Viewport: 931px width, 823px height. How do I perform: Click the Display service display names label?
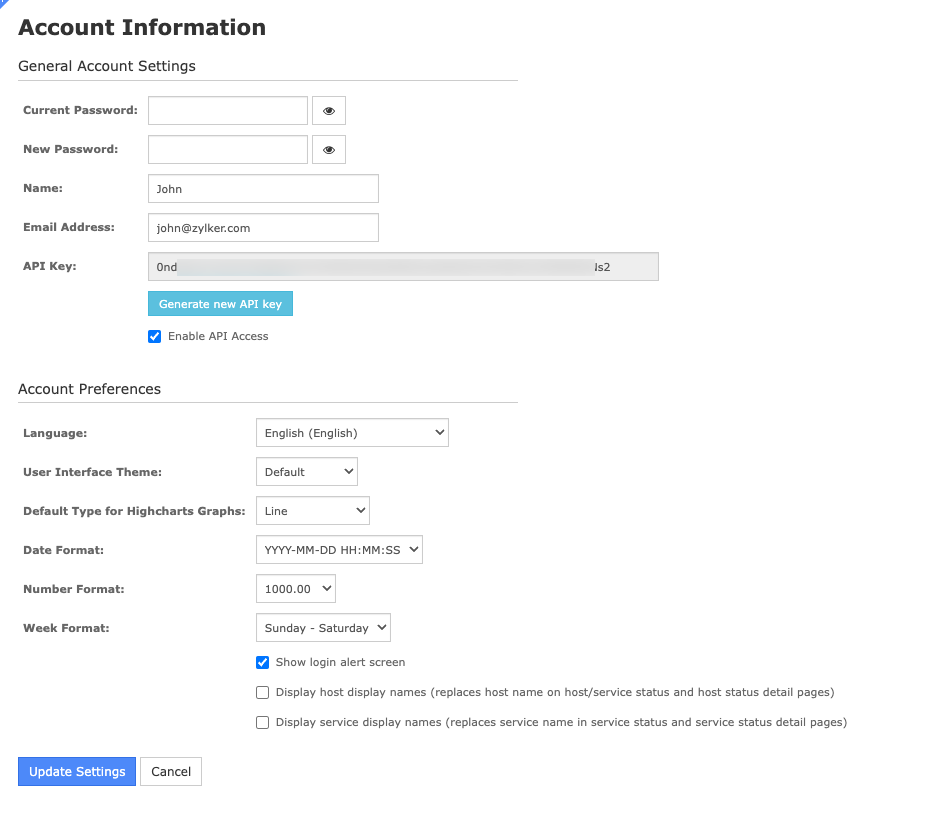click(562, 723)
